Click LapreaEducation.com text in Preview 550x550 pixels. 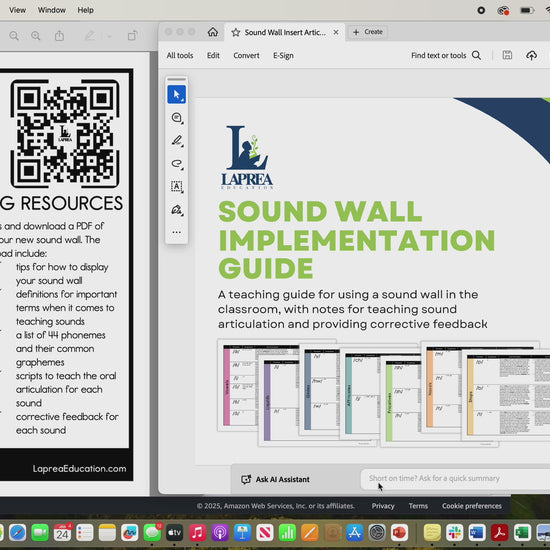pos(79,469)
